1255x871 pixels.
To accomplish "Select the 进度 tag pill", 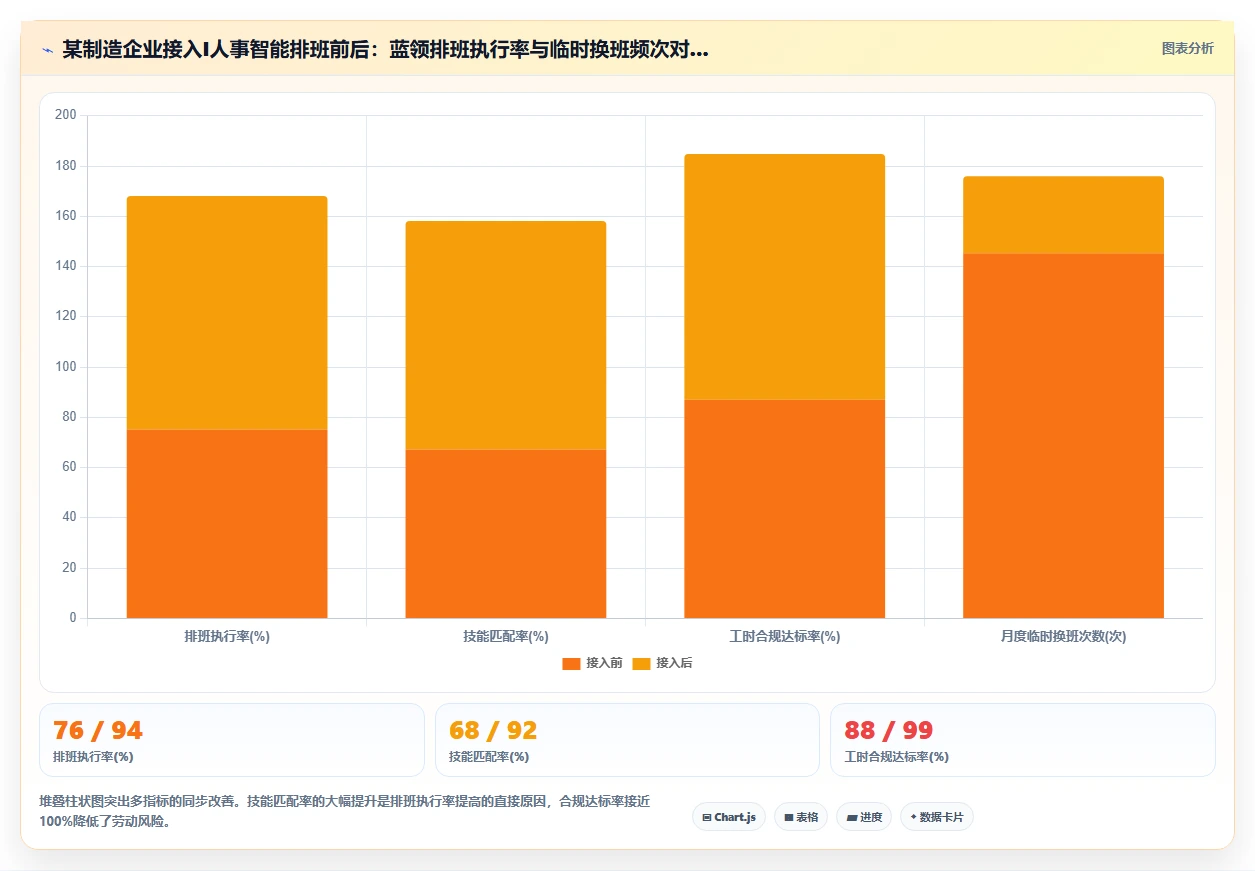I will 864,817.
